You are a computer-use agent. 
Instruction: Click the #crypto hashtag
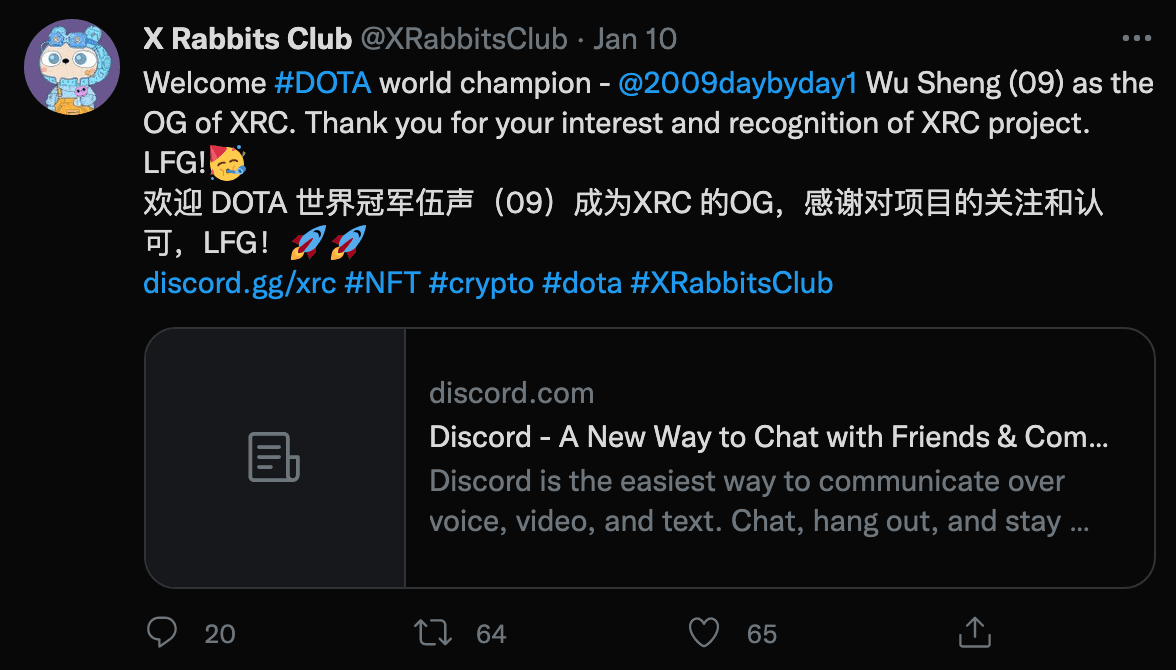[480, 283]
